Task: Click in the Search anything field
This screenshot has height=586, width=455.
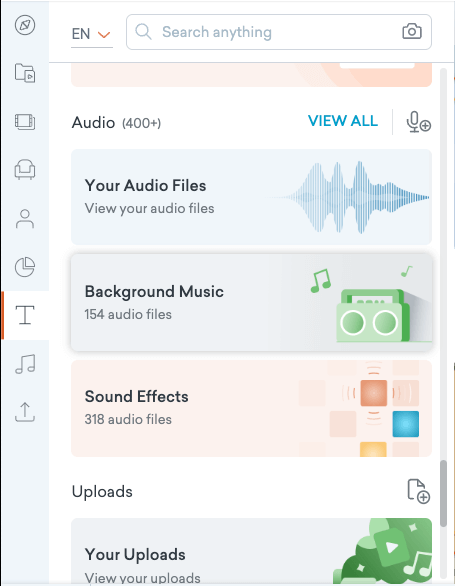Action: (279, 32)
